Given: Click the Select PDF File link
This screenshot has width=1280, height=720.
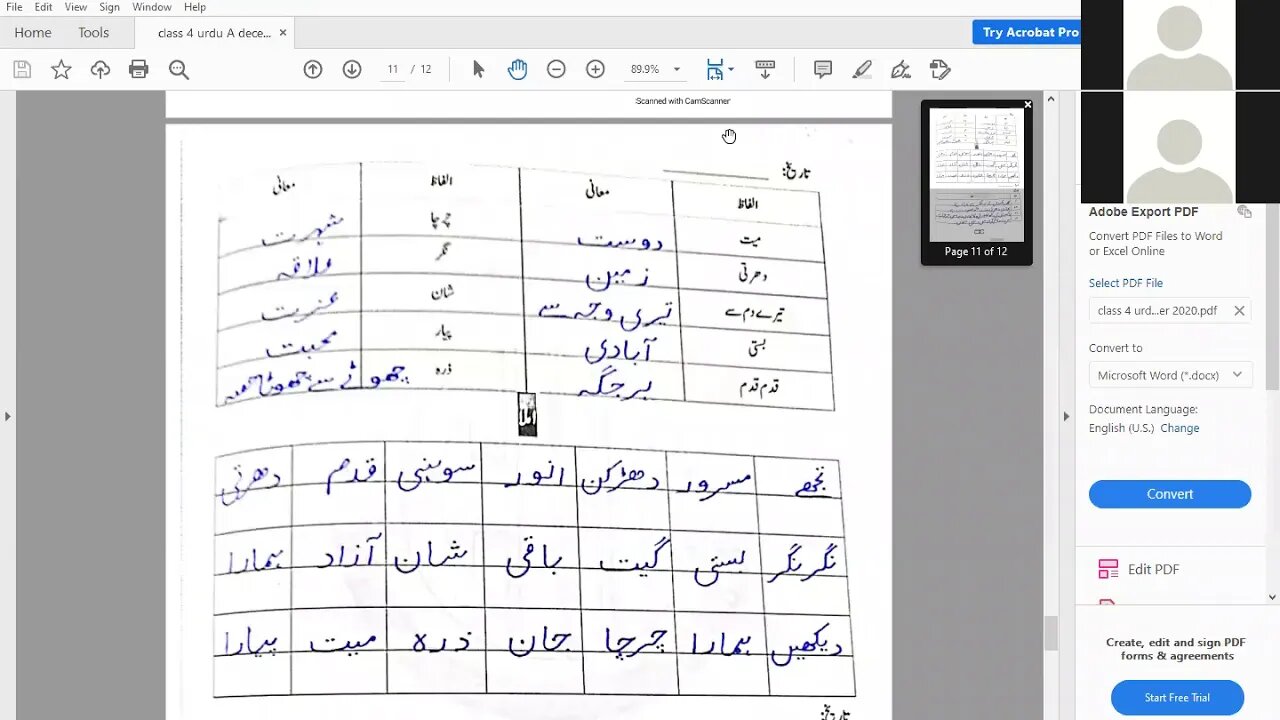Looking at the screenshot, I should [x=1126, y=283].
